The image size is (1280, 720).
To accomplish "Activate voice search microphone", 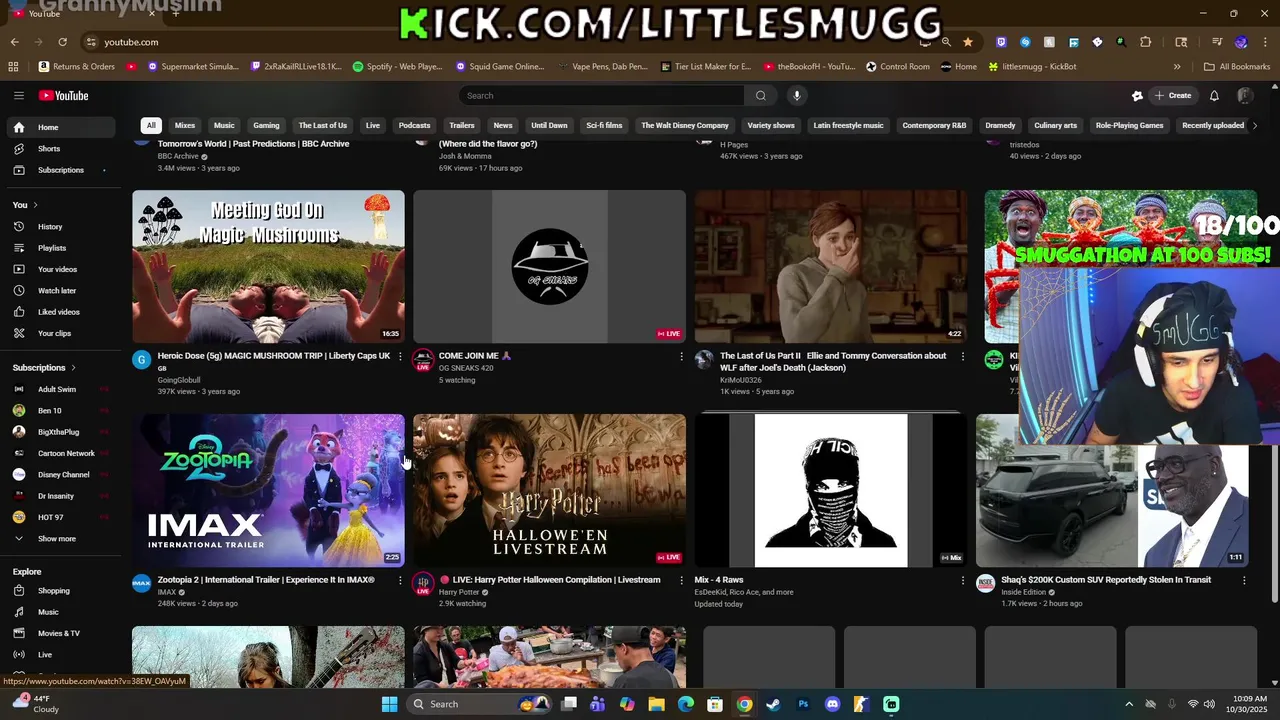I will coord(797,95).
